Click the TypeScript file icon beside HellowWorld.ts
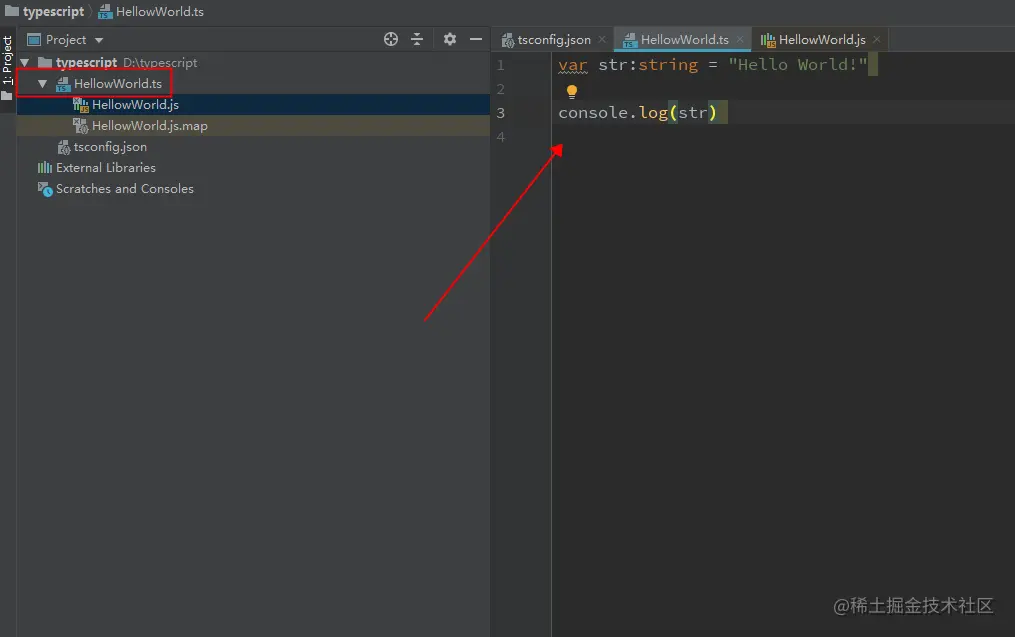Image resolution: width=1015 pixels, height=637 pixels. [63, 84]
